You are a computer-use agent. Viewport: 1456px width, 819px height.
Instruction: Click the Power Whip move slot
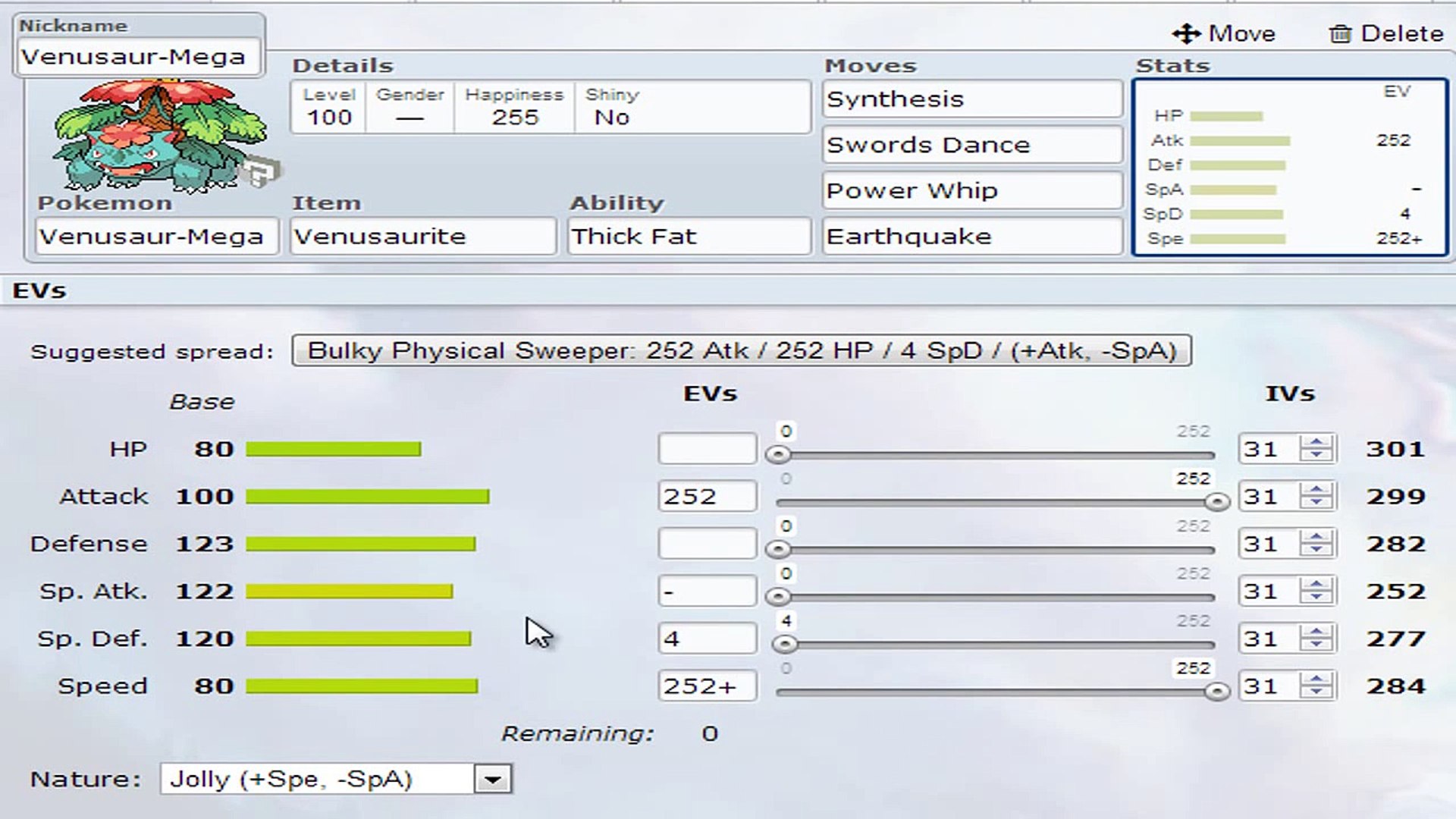972,190
